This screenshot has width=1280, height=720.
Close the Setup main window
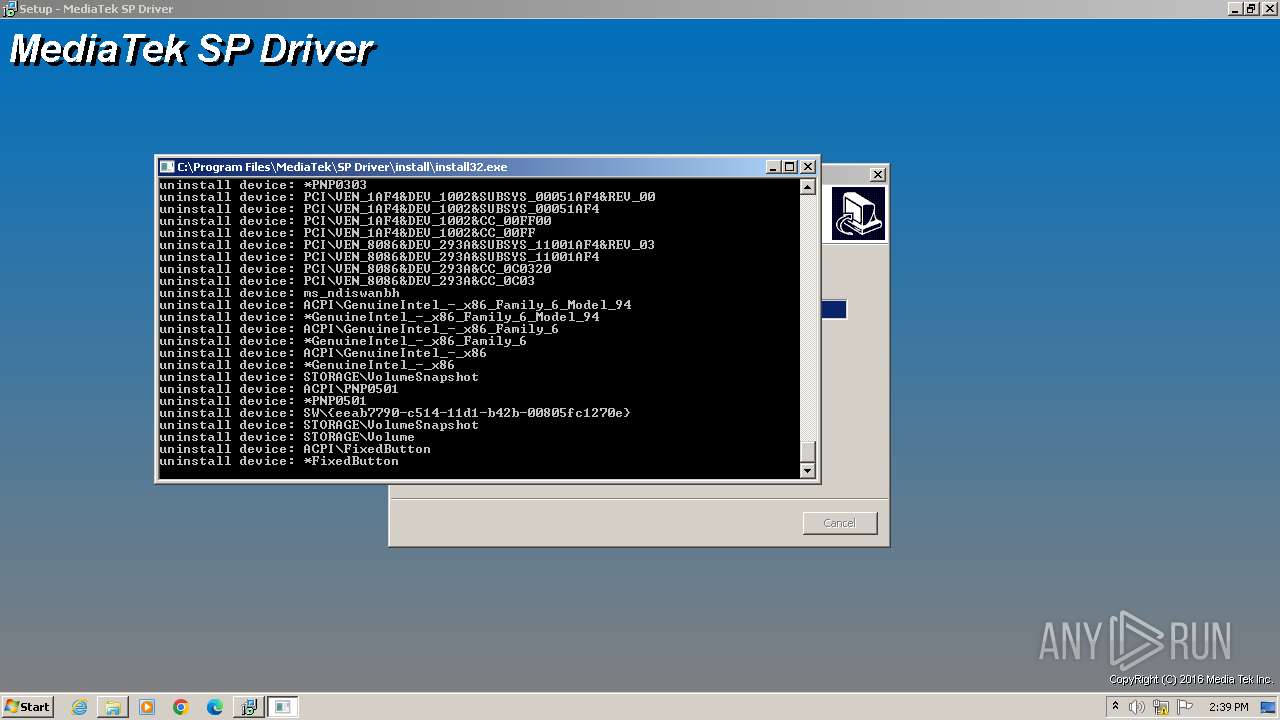(x=1269, y=8)
